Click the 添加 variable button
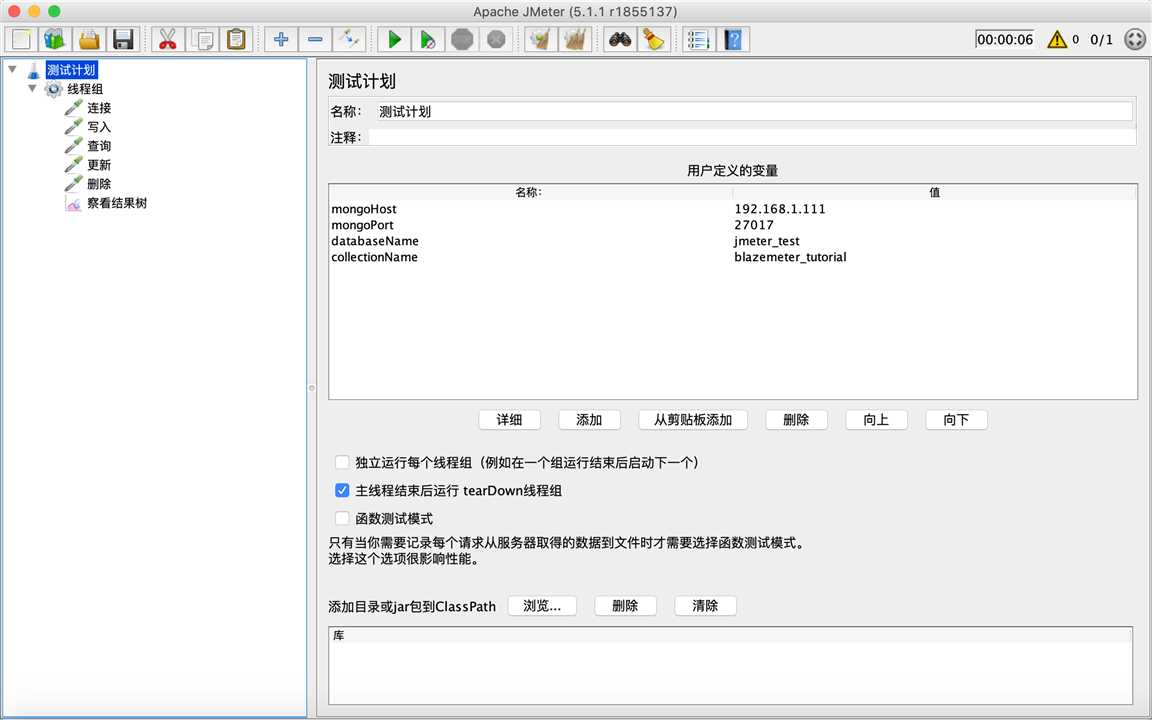The height and width of the screenshot is (720, 1152). 589,420
